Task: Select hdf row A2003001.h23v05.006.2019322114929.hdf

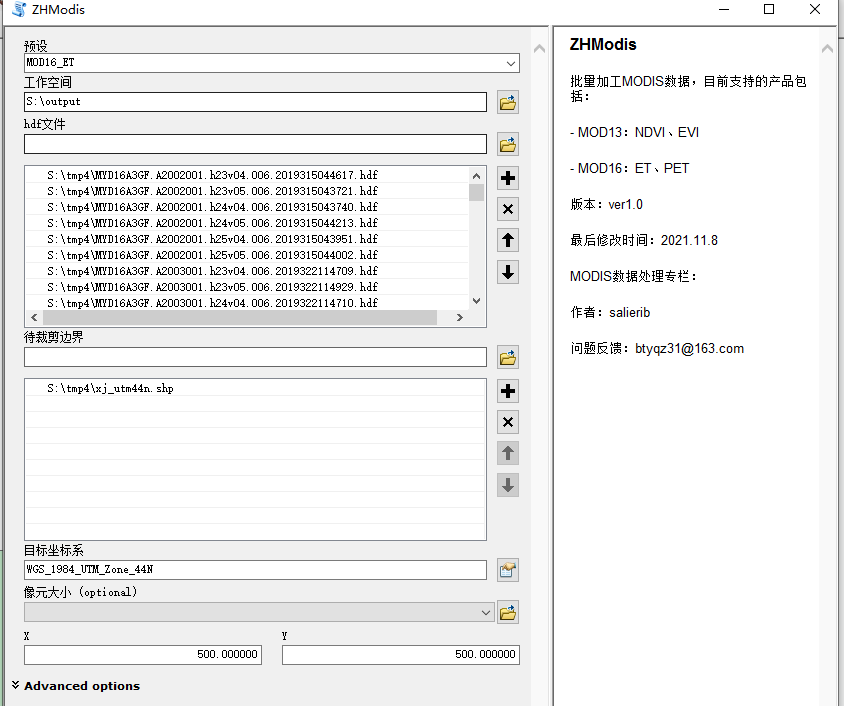Action: pyautogui.click(x=248, y=287)
